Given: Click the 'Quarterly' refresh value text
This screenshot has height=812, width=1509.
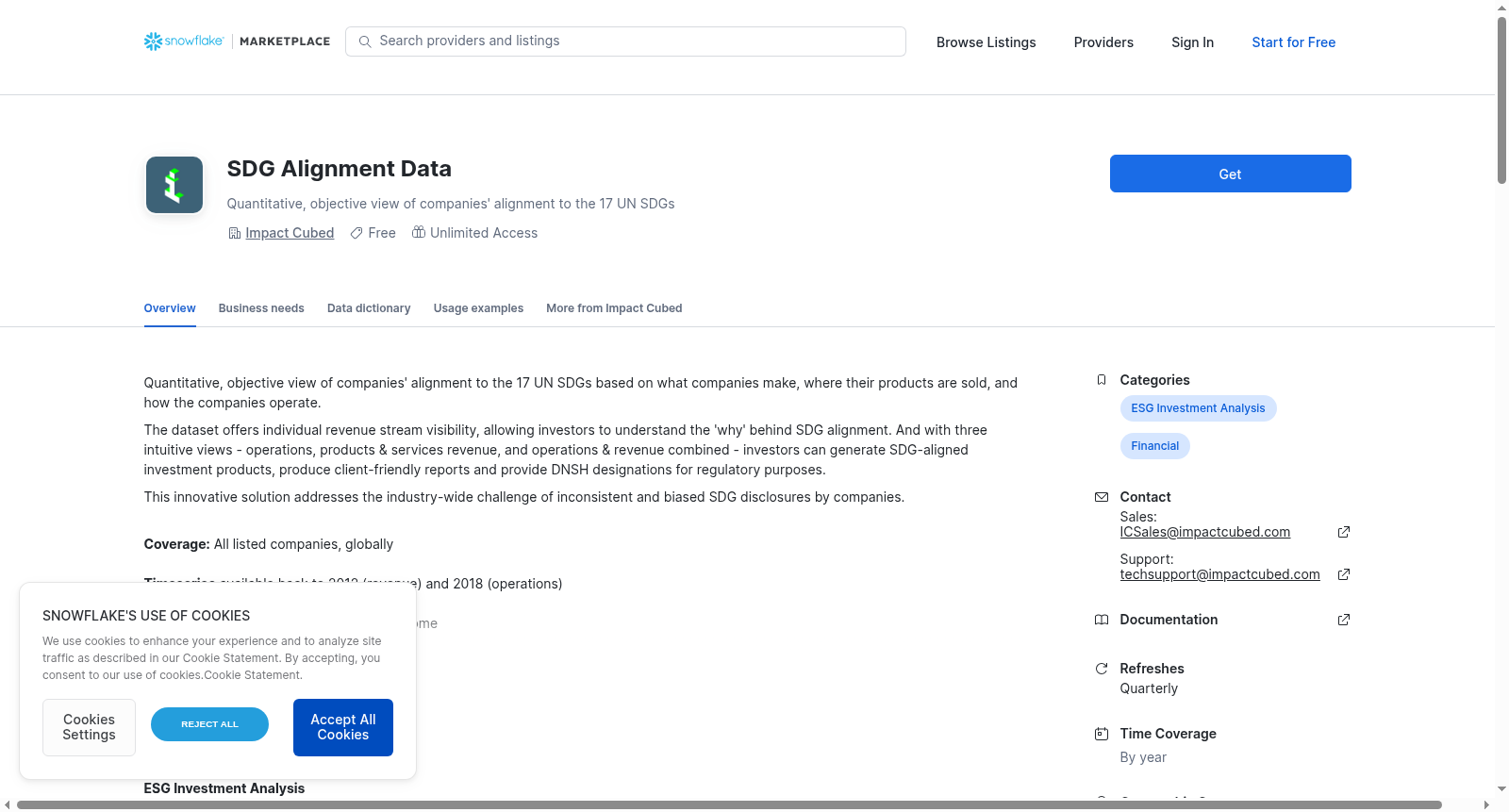Looking at the screenshot, I should (x=1149, y=688).
